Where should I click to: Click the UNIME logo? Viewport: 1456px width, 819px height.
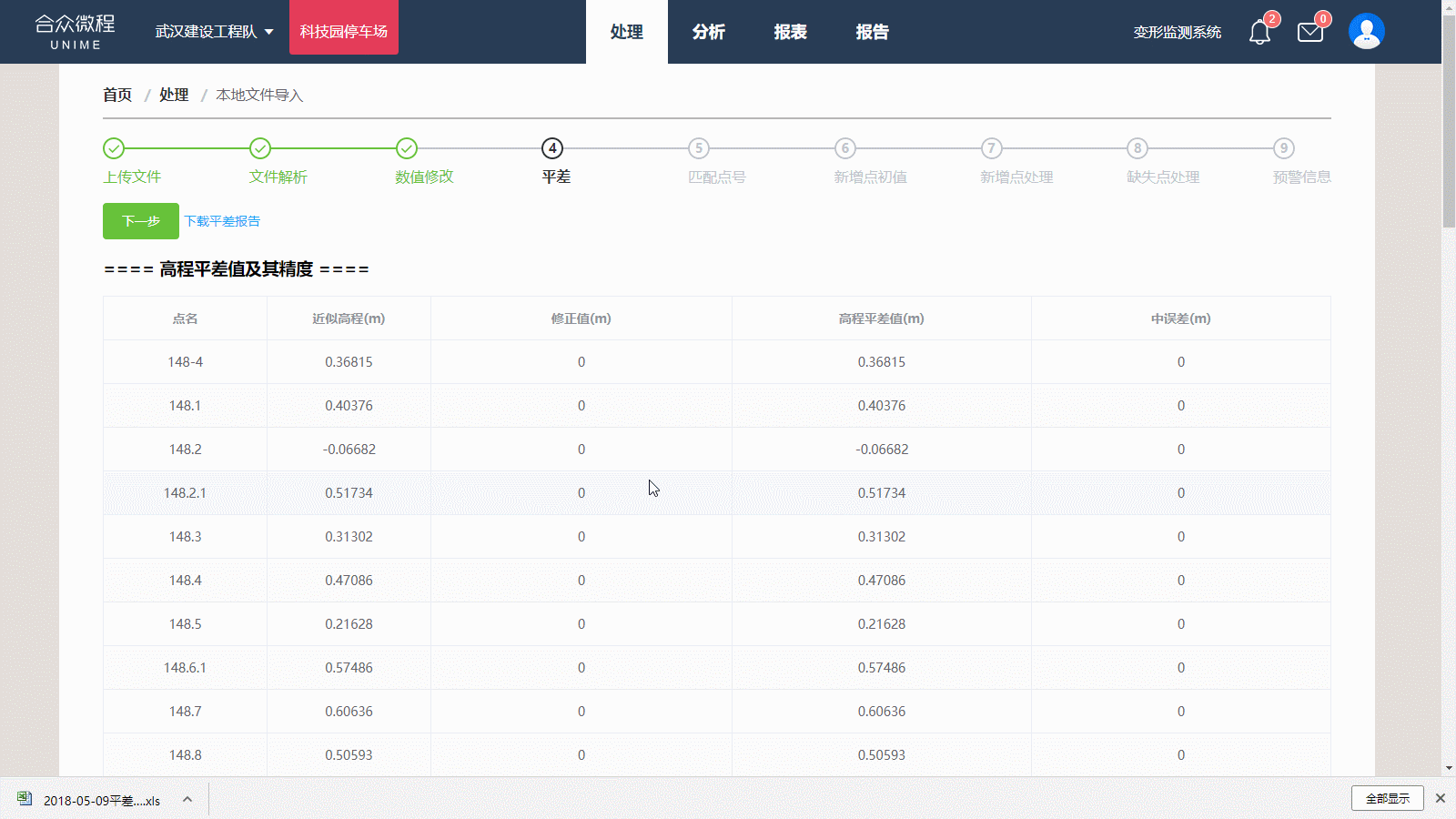click(x=76, y=32)
